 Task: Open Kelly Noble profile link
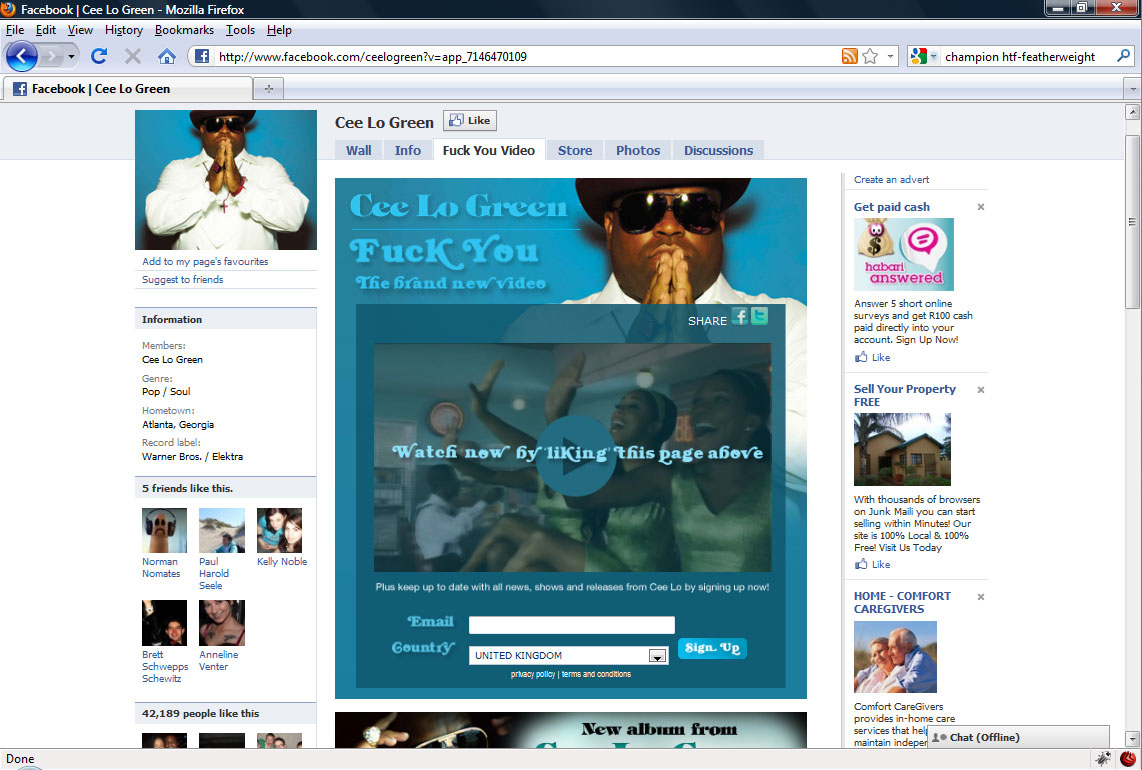pyautogui.click(x=282, y=562)
